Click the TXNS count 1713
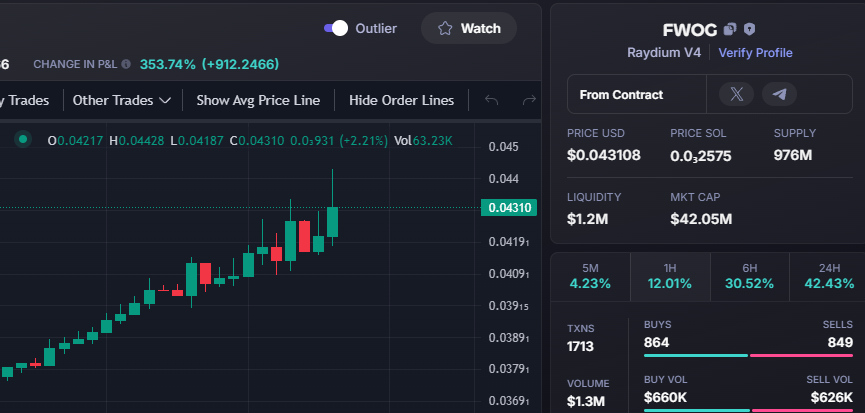The image size is (865, 413). [580, 347]
